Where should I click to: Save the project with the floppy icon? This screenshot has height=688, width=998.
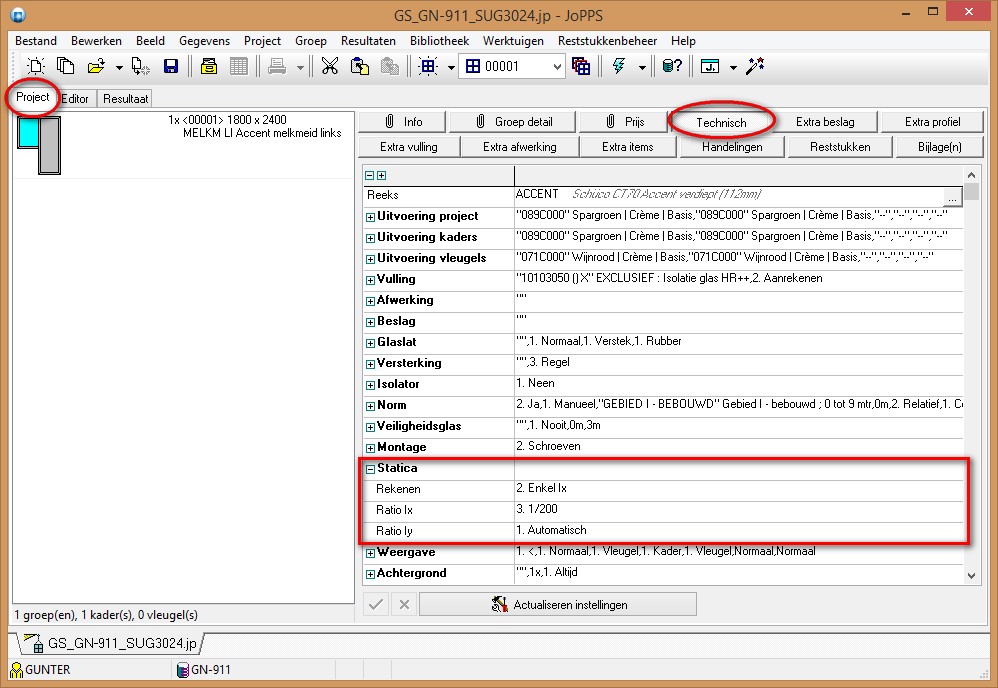tap(171, 66)
